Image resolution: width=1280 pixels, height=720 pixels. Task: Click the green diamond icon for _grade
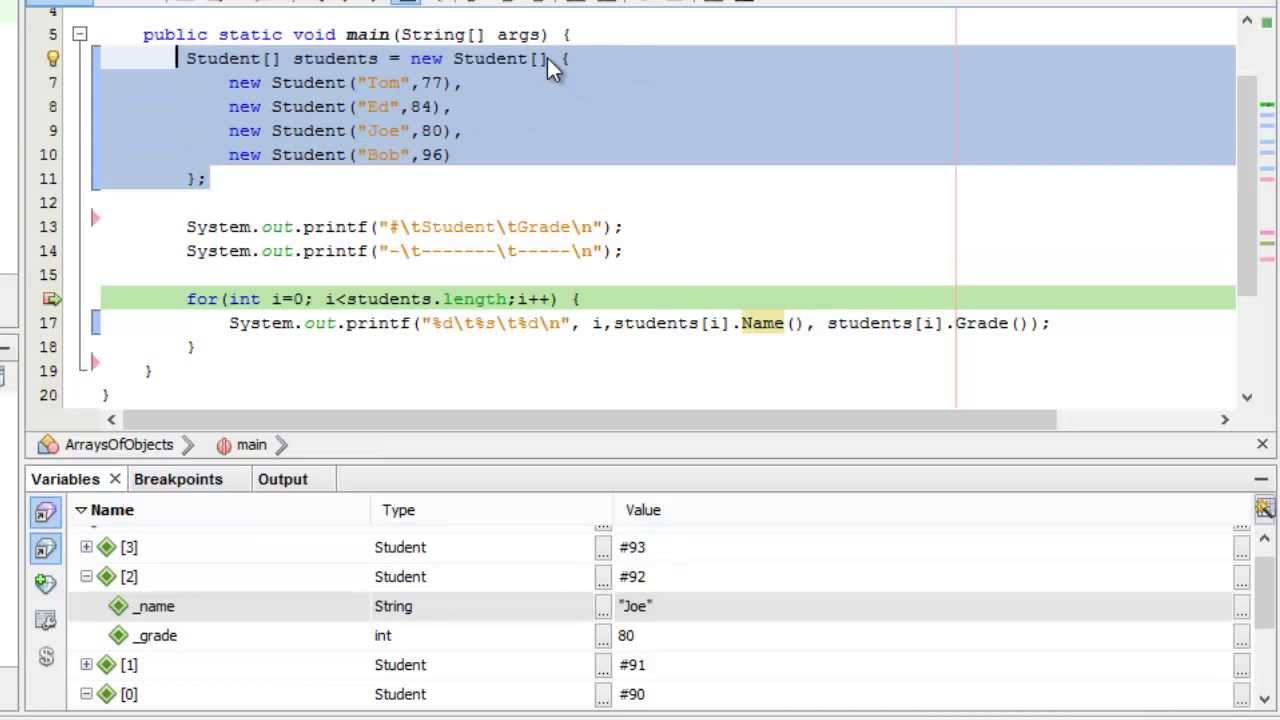tap(119, 635)
